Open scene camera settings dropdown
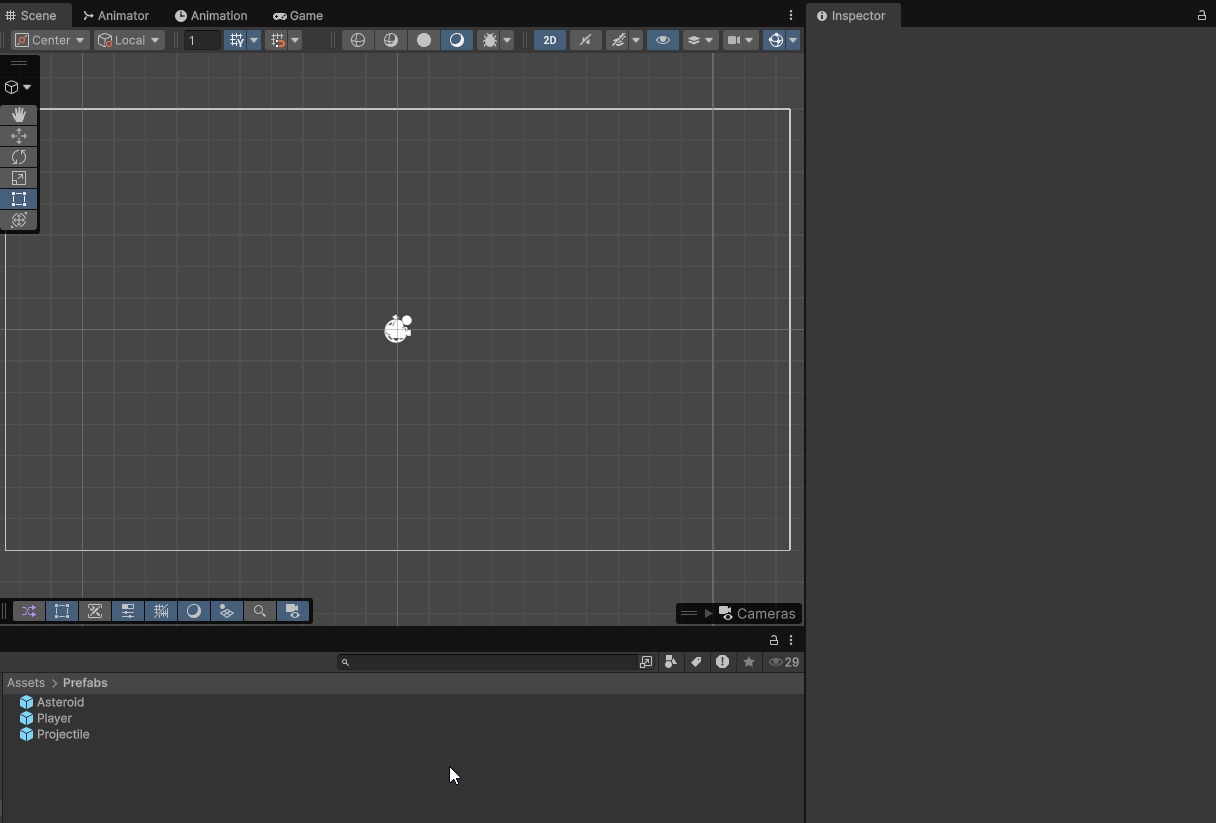Image resolution: width=1216 pixels, height=823 pixels. click(x=741, y=40)
